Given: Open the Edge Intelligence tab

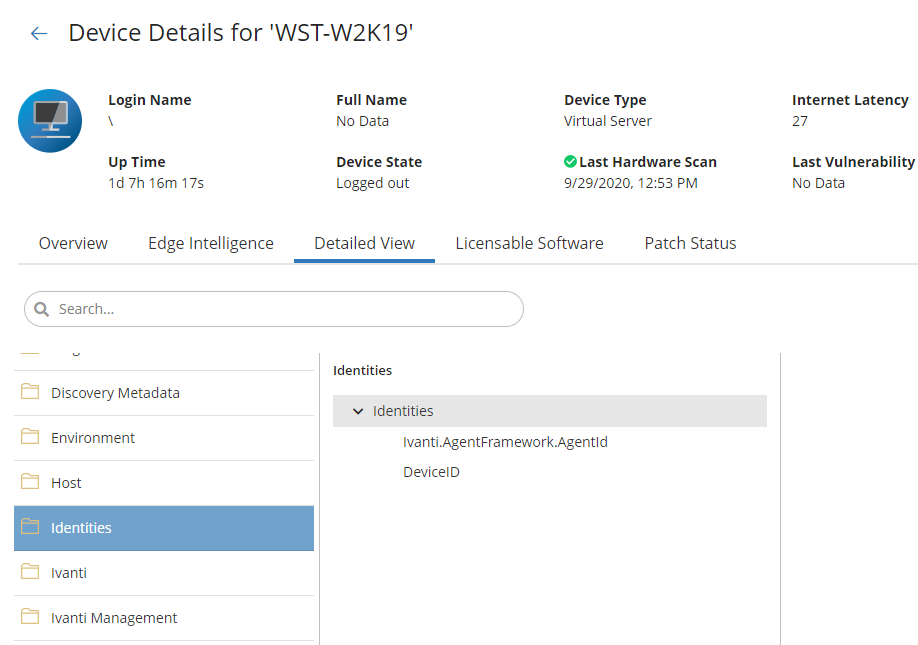Looking at the screenshot, I should (x=211, y=243).
